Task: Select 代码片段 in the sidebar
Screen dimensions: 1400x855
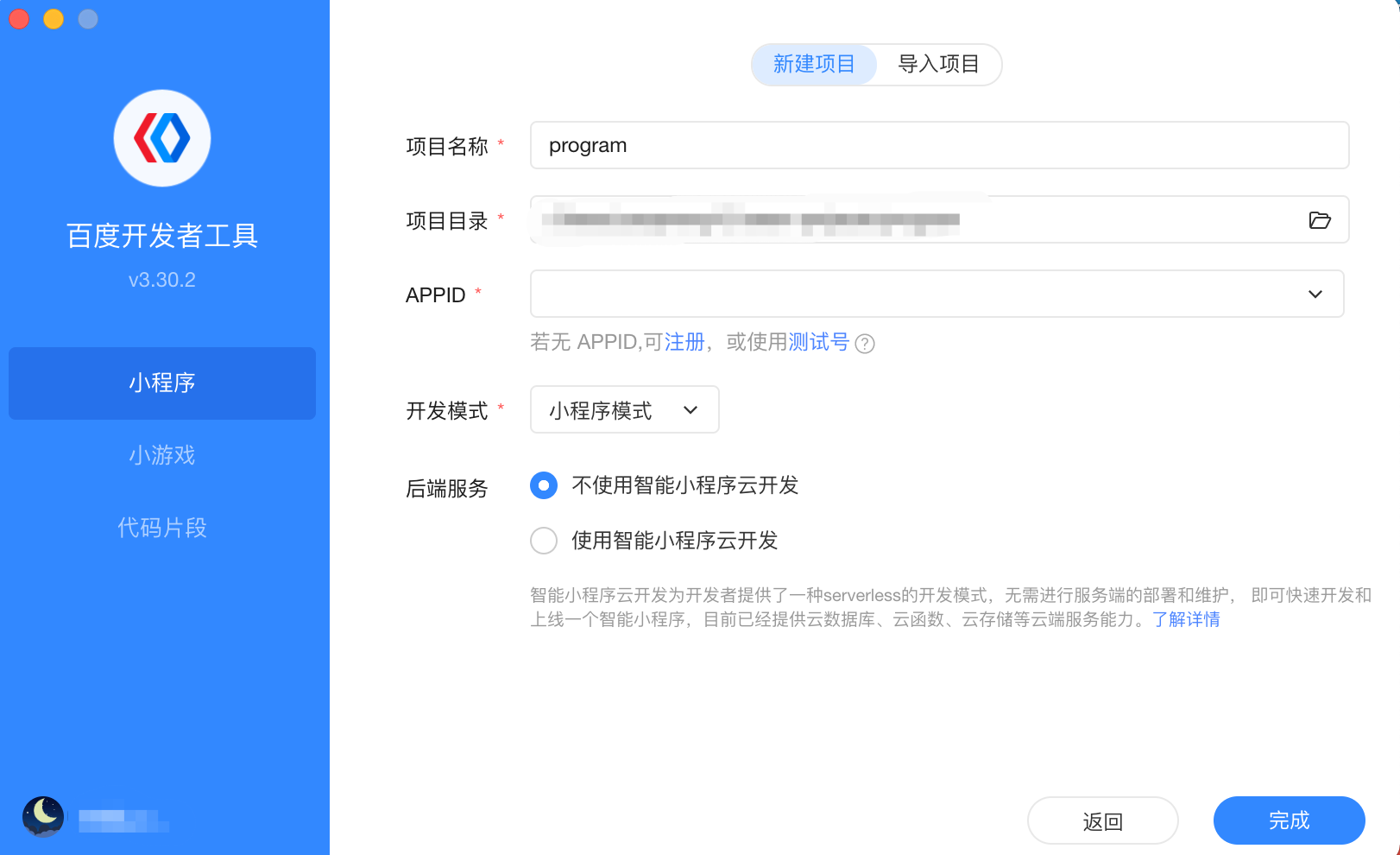Action: click(x=161, y=527)
